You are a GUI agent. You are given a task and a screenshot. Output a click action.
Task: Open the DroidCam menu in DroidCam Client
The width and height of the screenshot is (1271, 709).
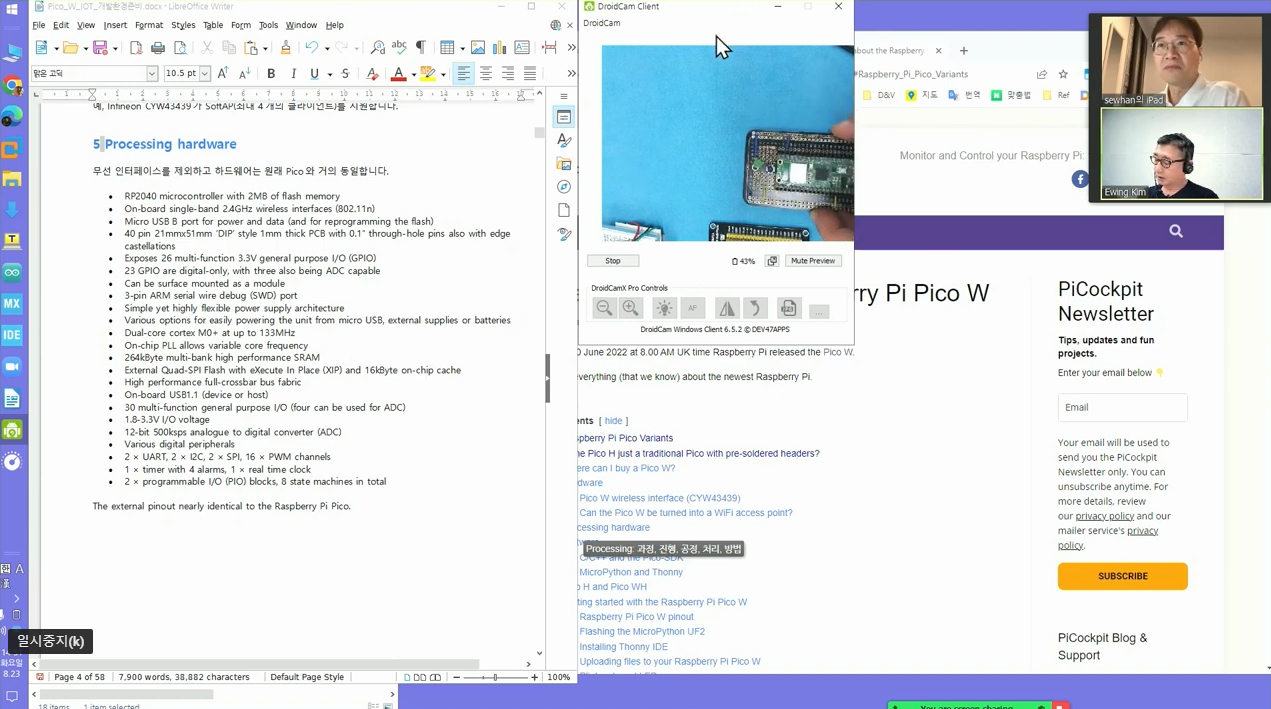tap(602, 23)
